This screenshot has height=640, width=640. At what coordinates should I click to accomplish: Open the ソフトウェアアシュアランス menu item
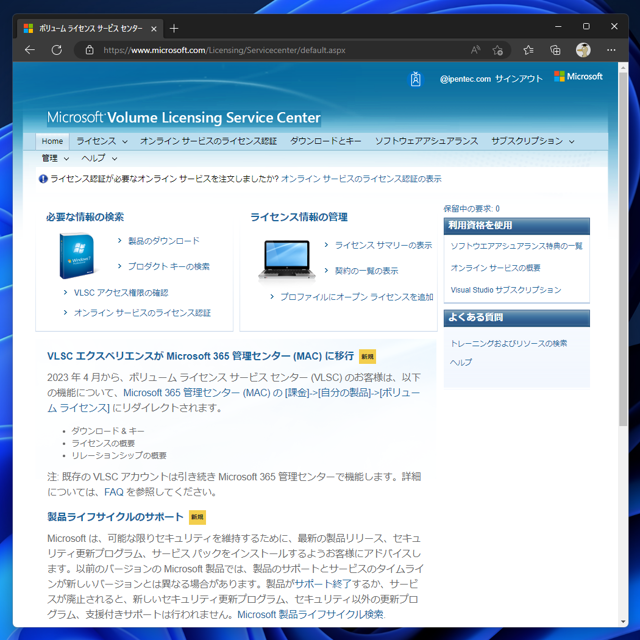427,141
